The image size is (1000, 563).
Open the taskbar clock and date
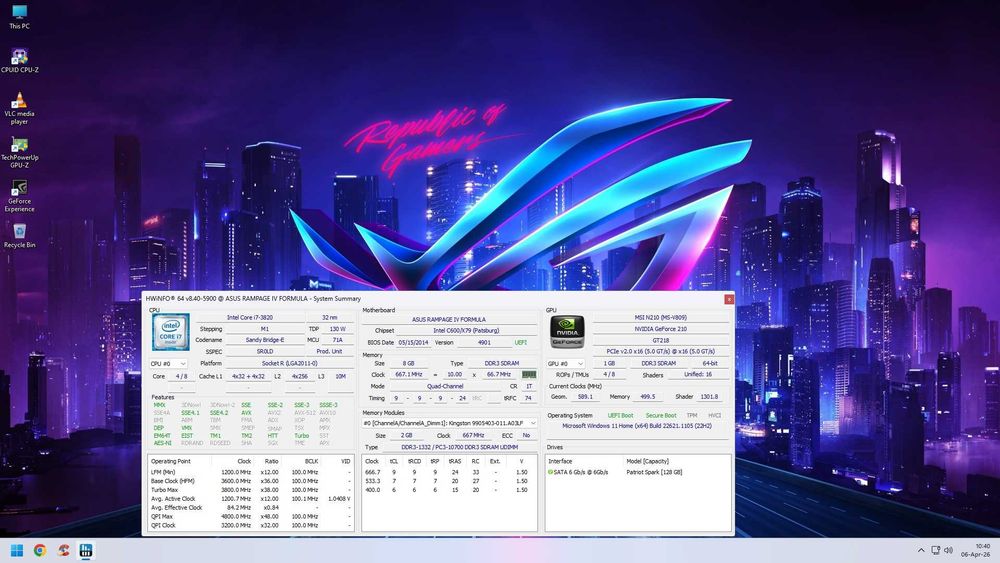point(976,550)
